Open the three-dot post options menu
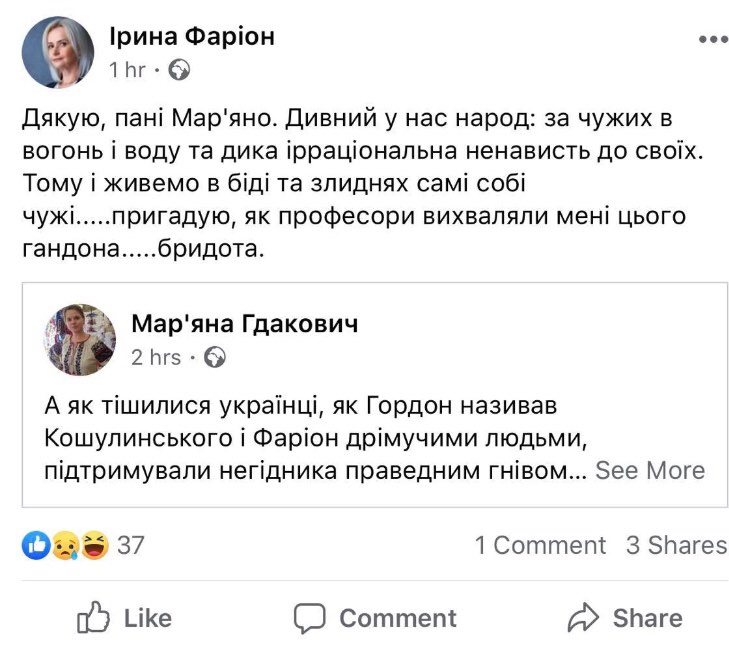Viewport: 729px width, 647px height. coord(712,40)
